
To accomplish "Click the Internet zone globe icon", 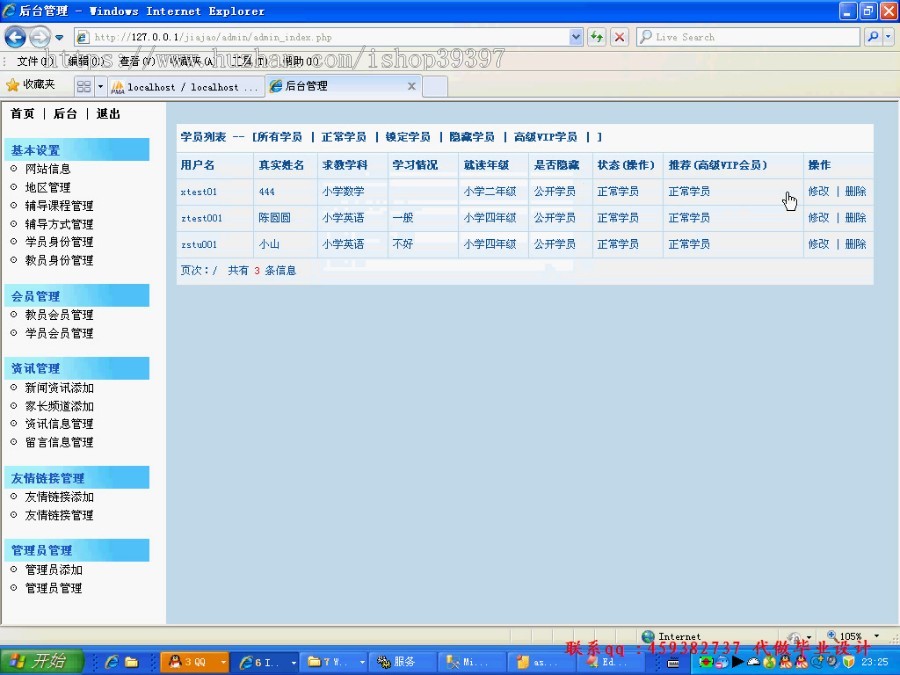I will 648,636.
